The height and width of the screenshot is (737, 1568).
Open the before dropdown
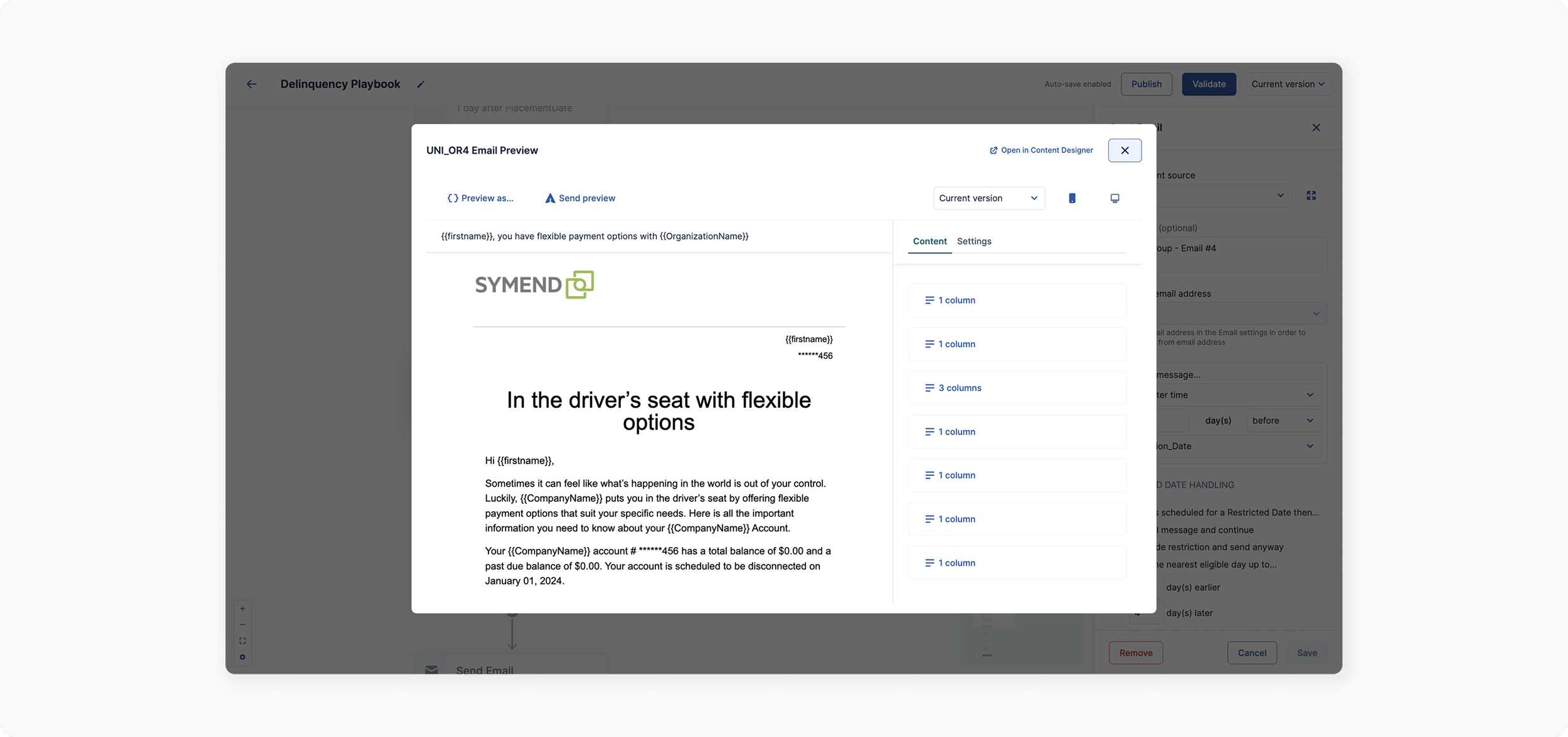click(1283, 421)
